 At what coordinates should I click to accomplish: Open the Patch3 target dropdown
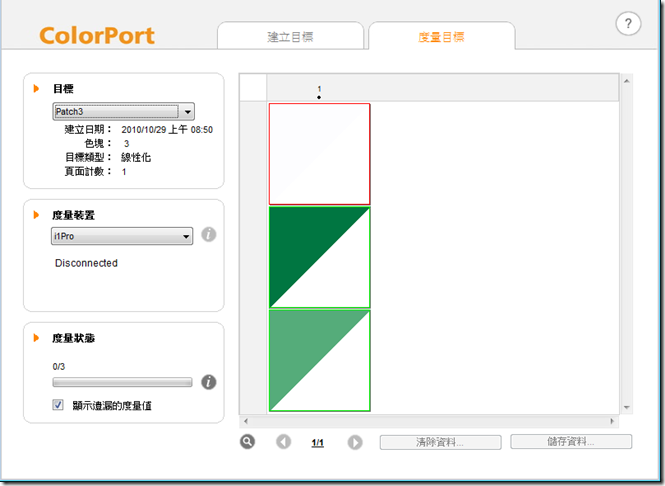tap(123, 112)
